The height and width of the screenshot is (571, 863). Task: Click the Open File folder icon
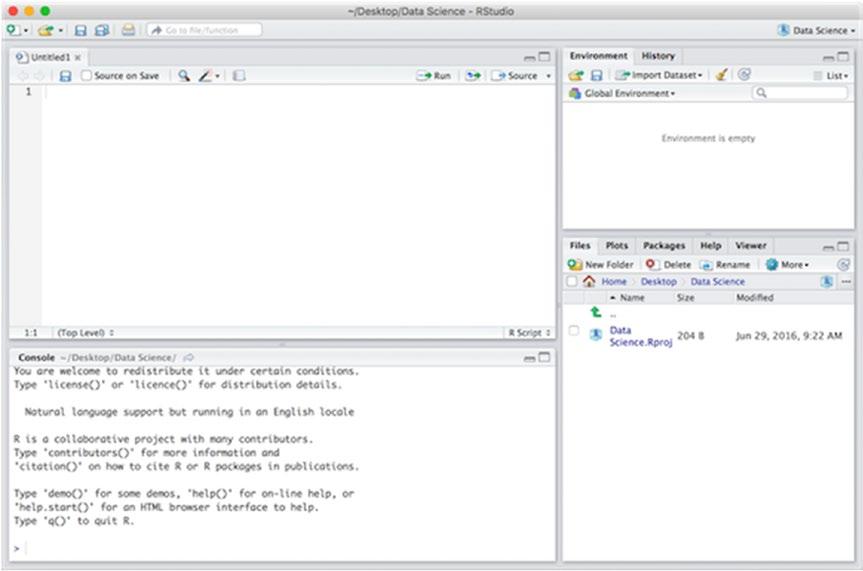point(46,30)
